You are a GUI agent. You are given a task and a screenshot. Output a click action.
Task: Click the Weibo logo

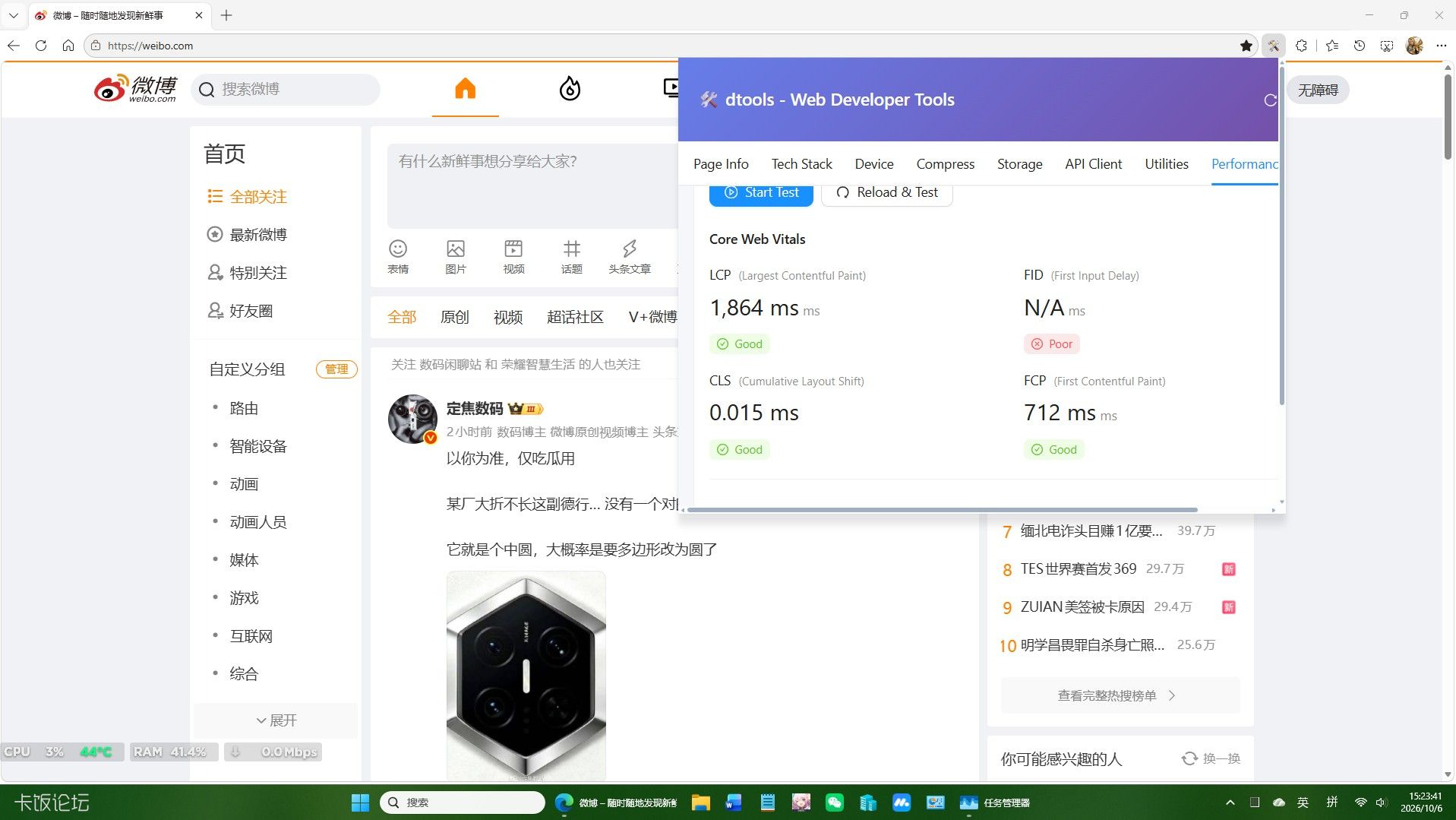[x=136, y=89]
